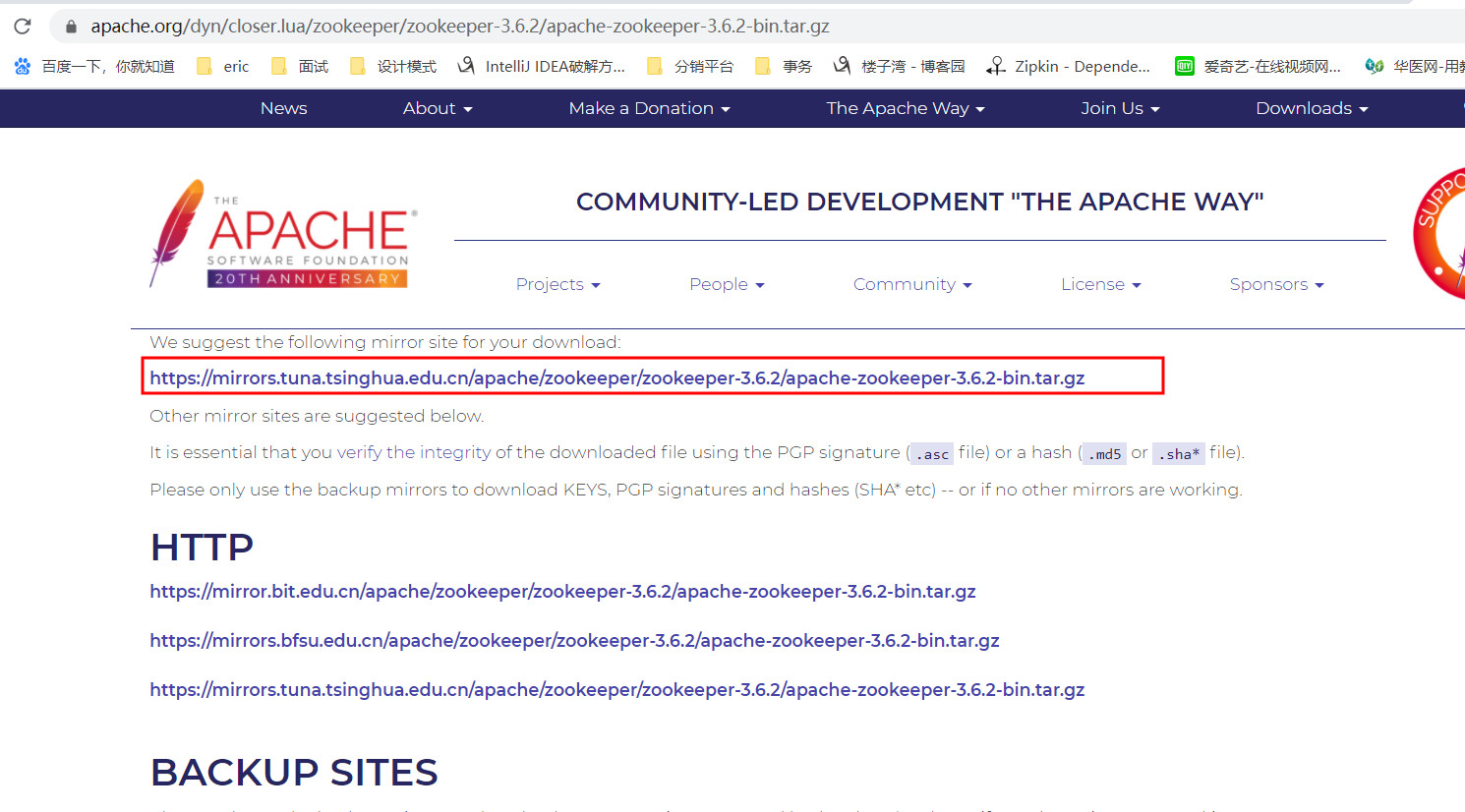Click the "HTTP" section heading
Image resolution: width=1465 pixels, height=812 pixels.
(202, 547)
